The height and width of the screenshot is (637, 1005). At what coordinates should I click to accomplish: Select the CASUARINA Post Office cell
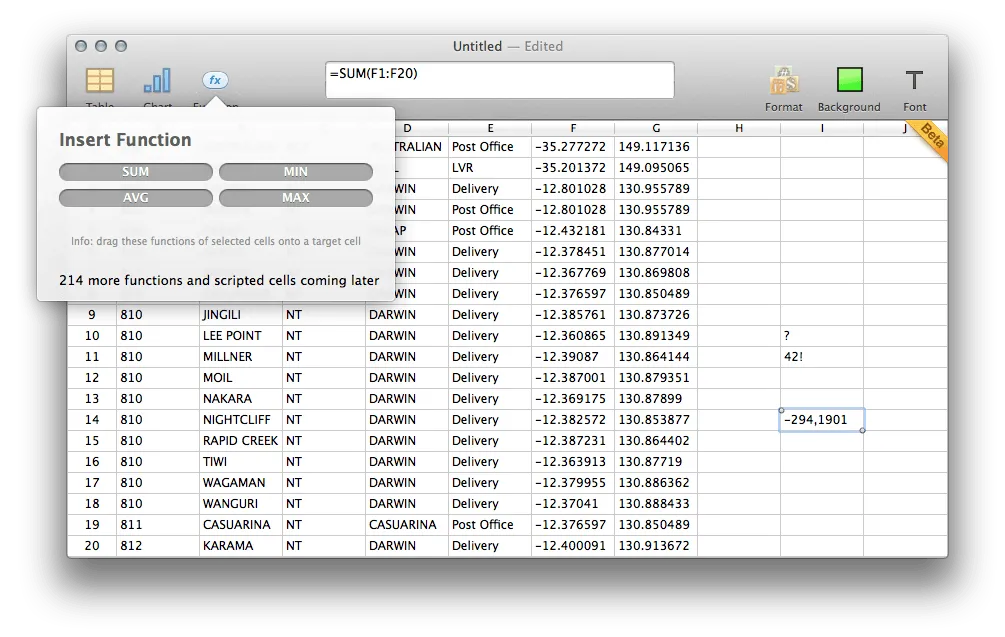490,524
